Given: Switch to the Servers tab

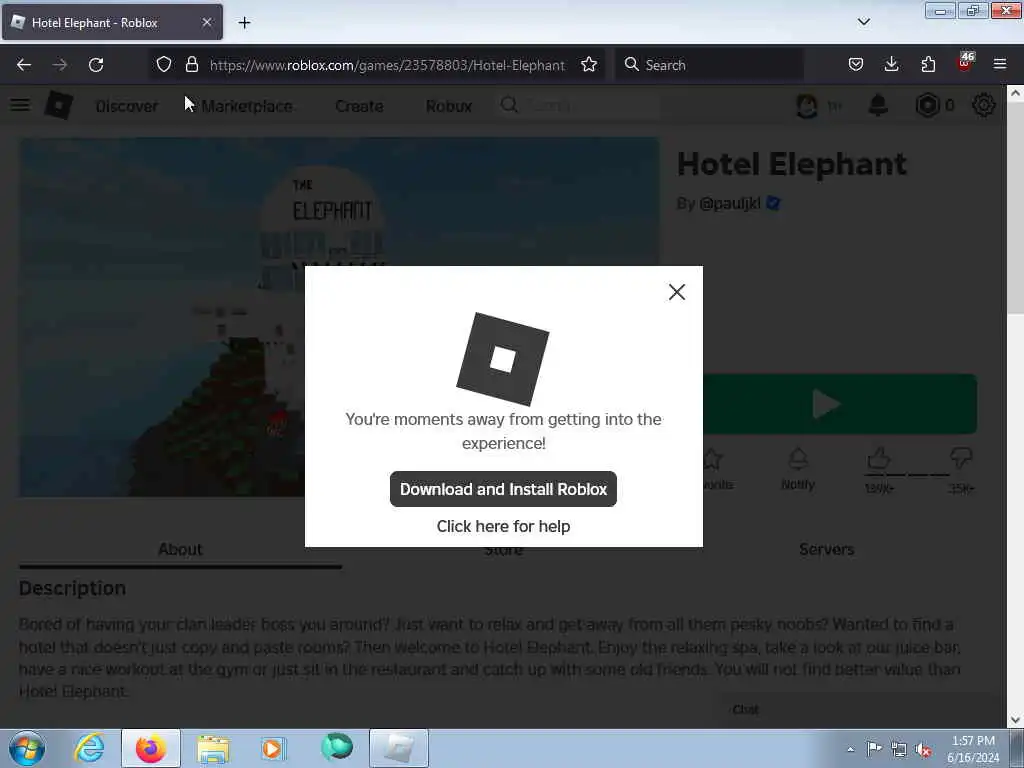Looking at the screenshot, I should [826, 549].
